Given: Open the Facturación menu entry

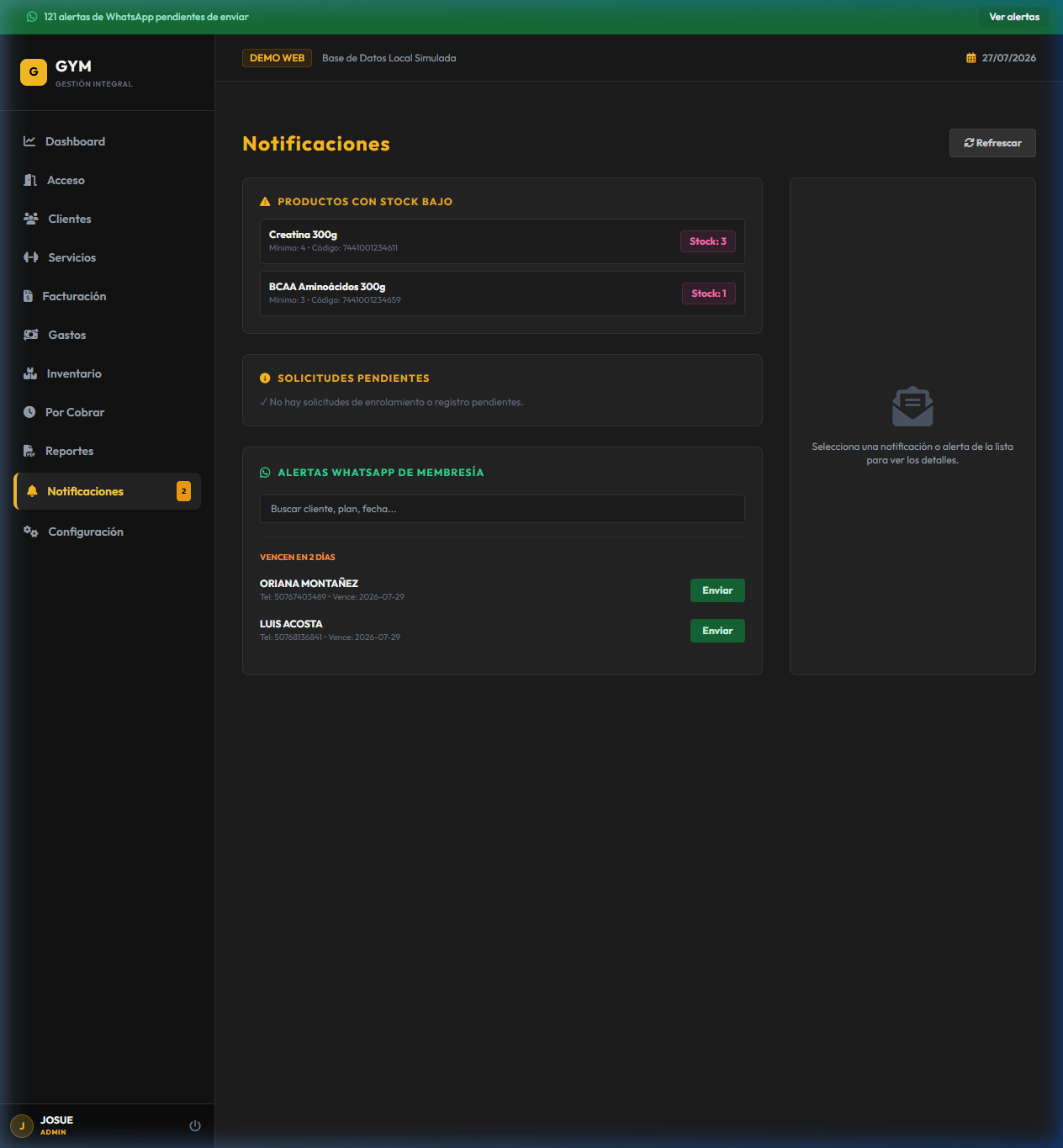Looking at the screenshot, I should tap(108, 296).
